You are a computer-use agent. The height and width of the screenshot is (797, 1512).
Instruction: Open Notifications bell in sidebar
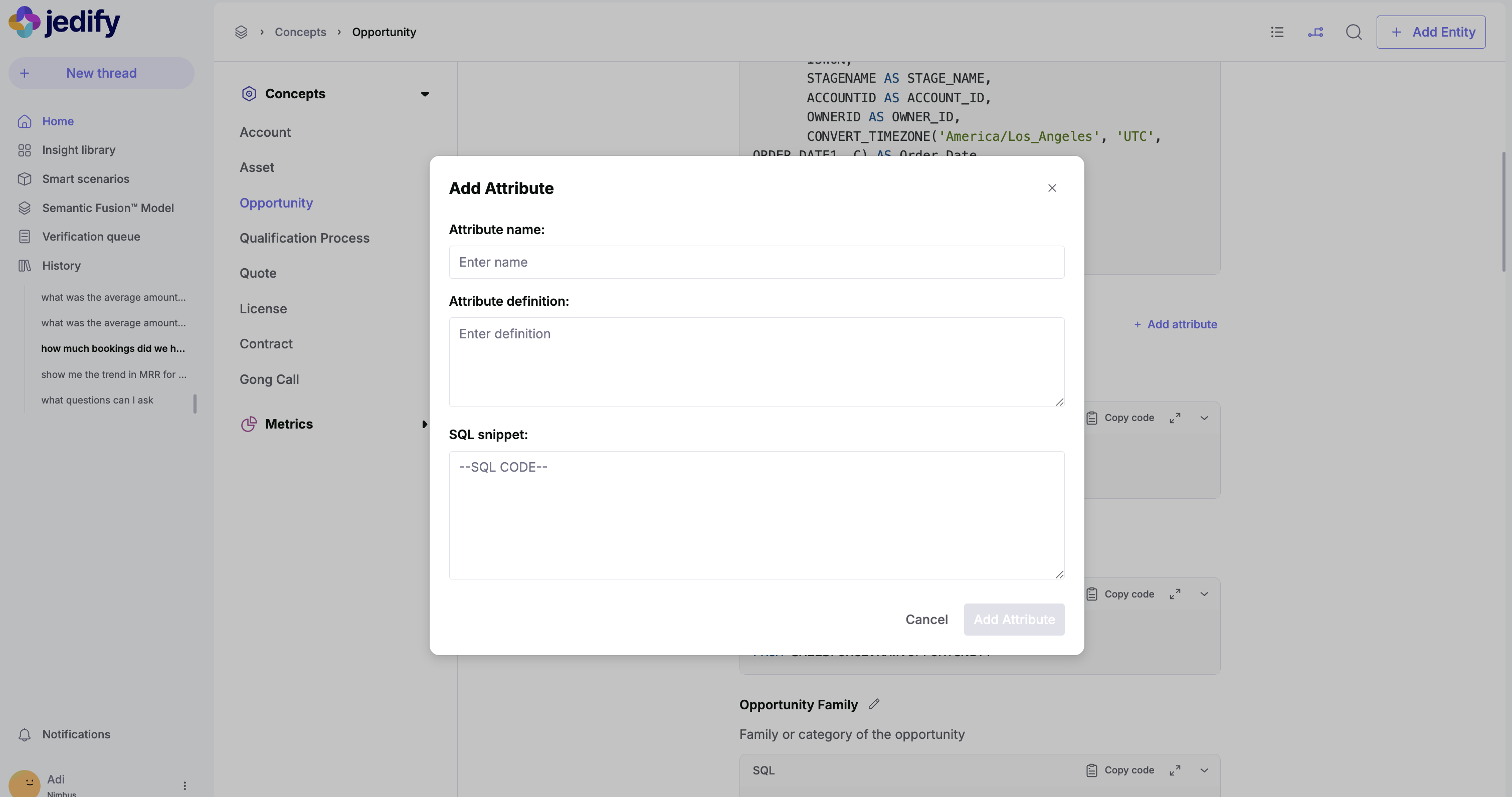pos(25,734)
